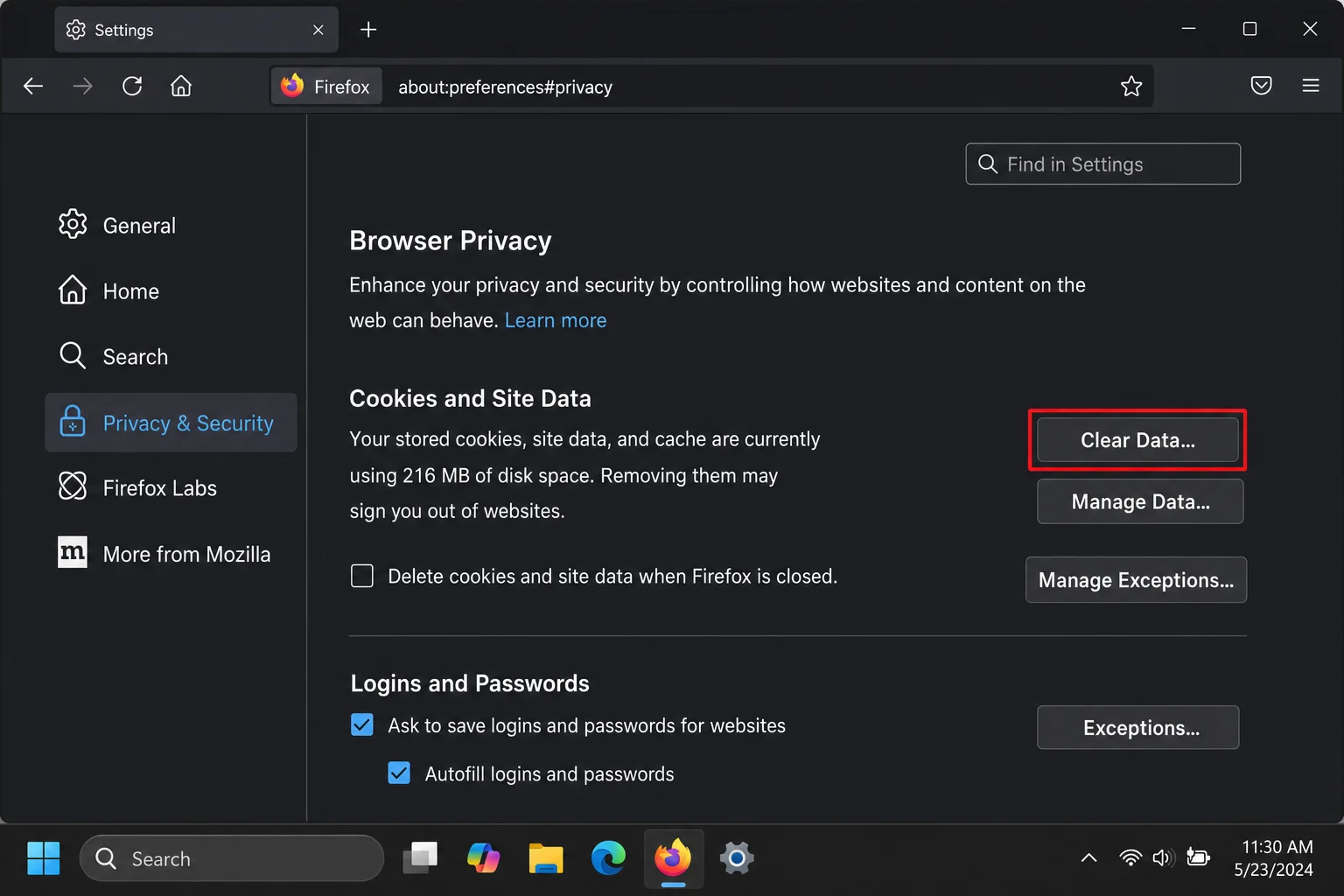Click the Logins and Passwords heading
This screenshot has height=896, width=1344.
pyautogui.click(x=470, y=683)
